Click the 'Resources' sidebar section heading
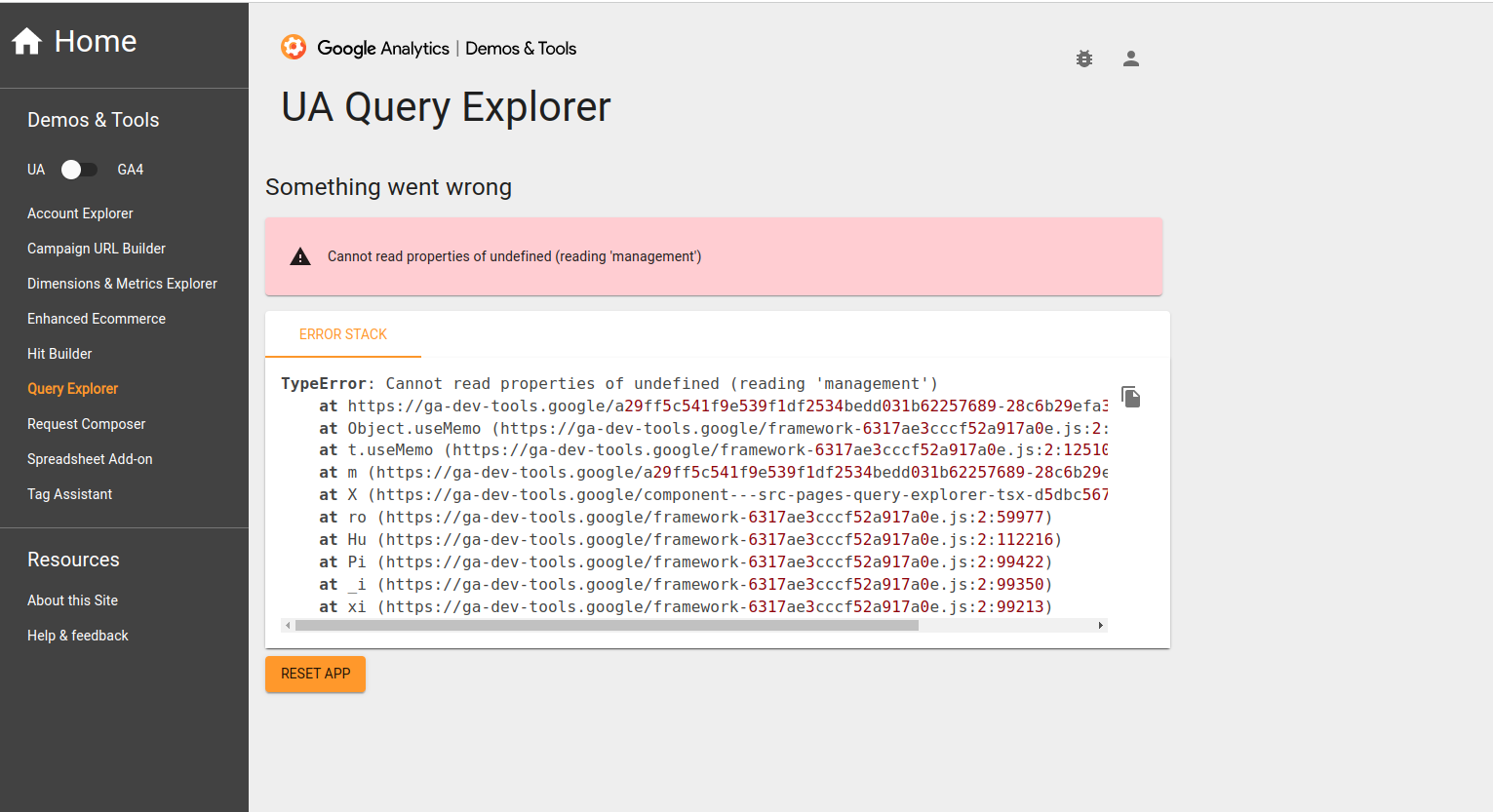1493x812 pixels. click(x=73, y=560)
